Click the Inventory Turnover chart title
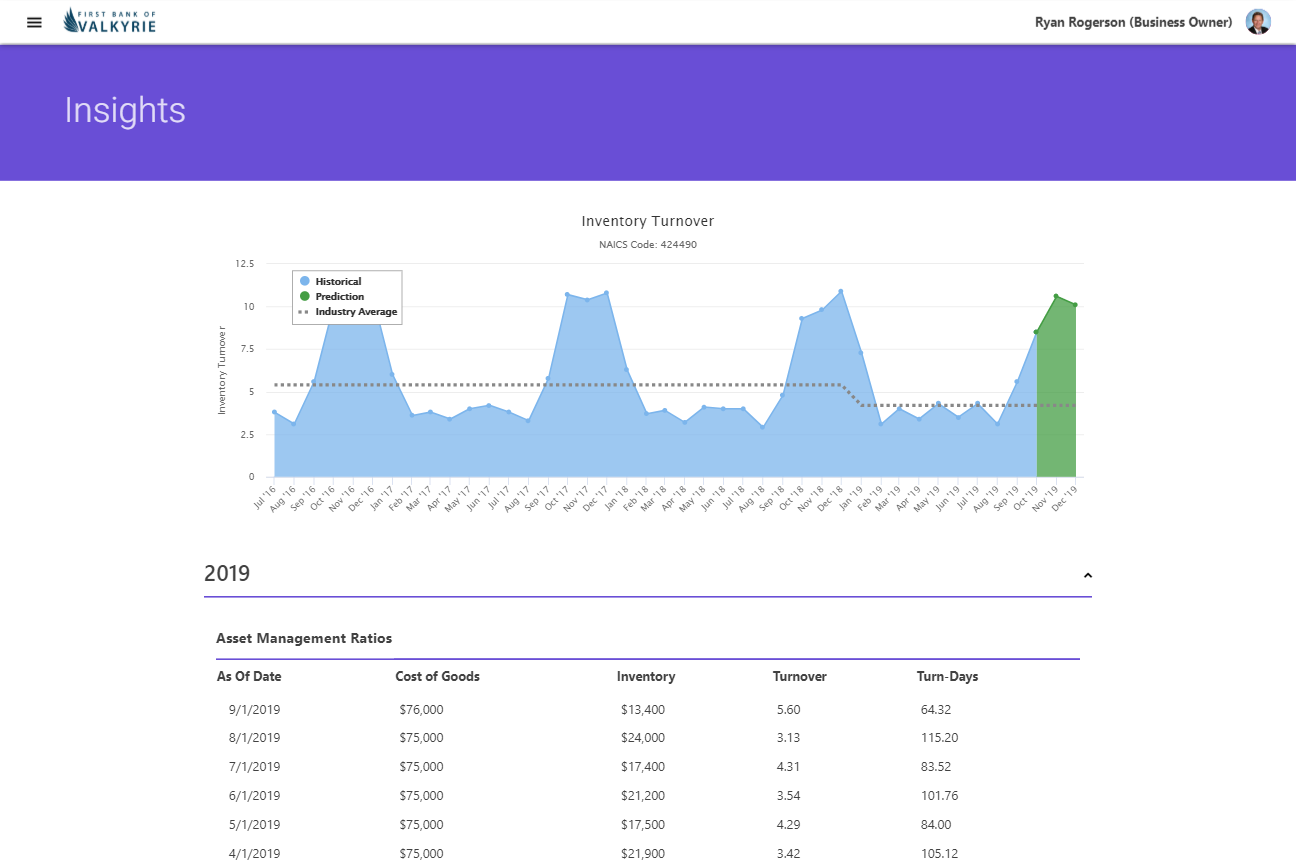The width and height of the screenshot is (1296, 864). [x=648, y=221]
